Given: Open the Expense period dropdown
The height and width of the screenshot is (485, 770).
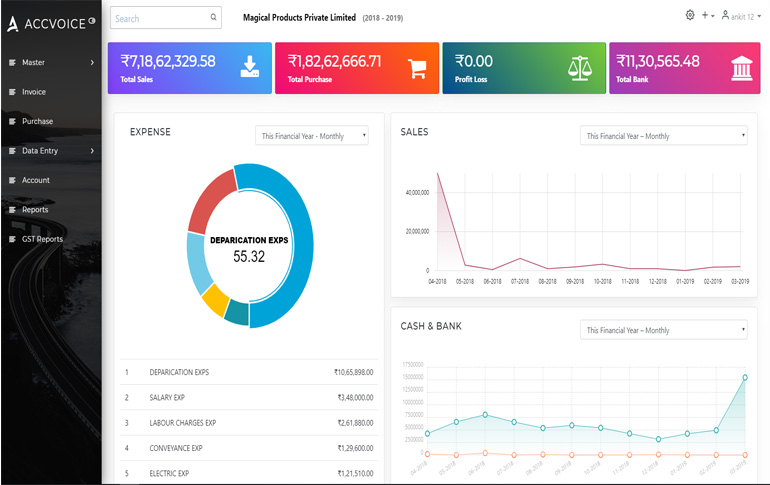Looking at the screenshot, I should click(312, 135).
